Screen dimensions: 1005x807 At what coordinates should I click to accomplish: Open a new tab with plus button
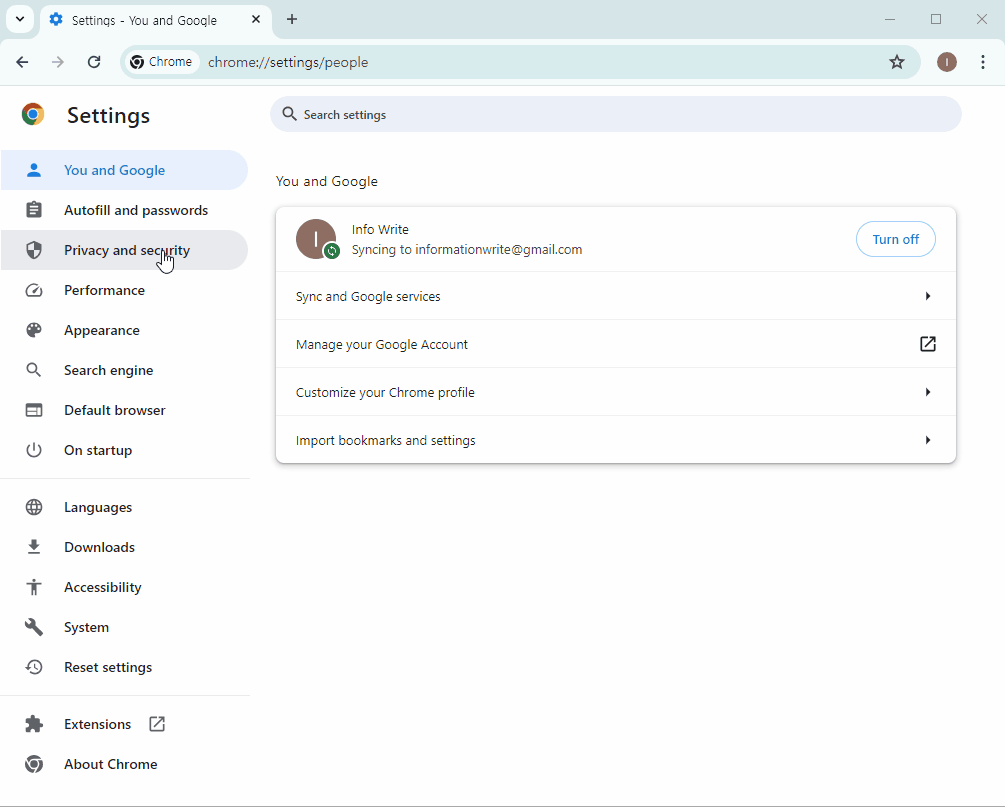[x=292, y=19]
